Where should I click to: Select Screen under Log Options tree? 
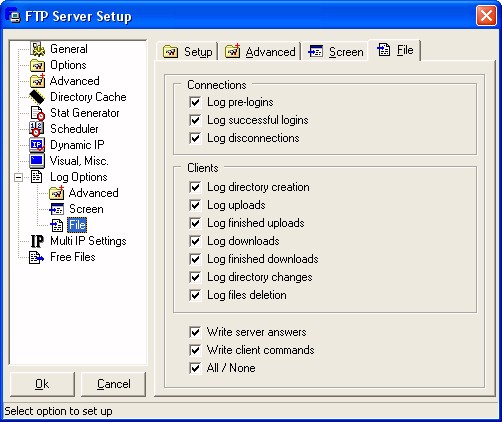click(86, 209)
